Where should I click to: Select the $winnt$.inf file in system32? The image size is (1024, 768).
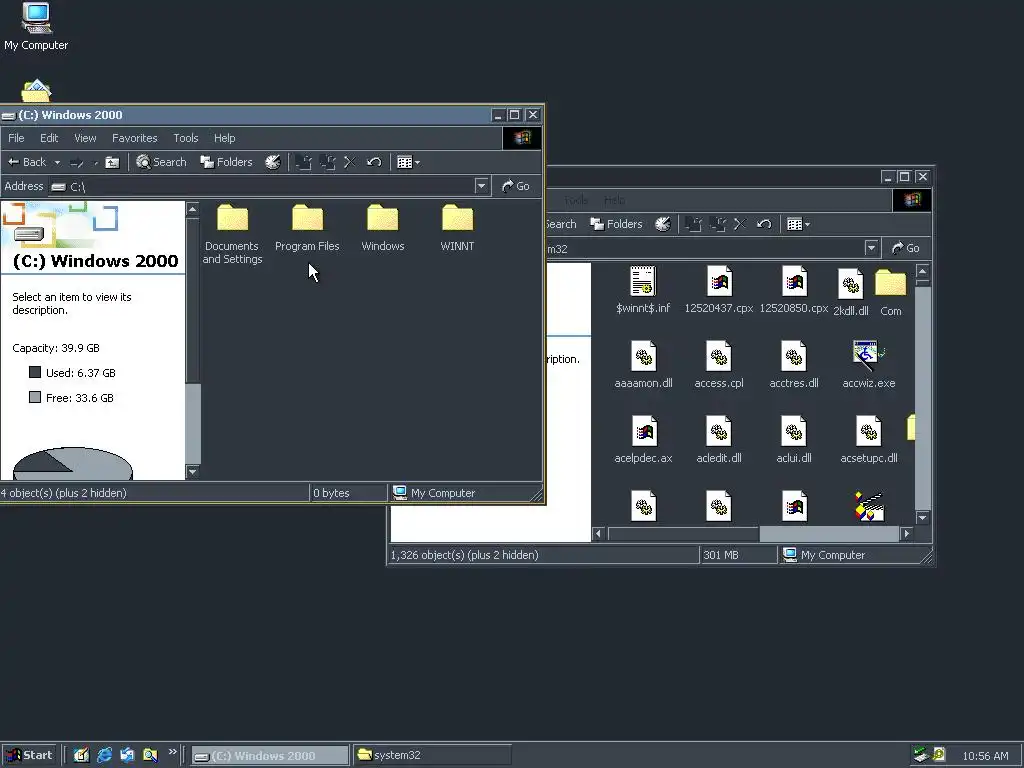(643, 290)
